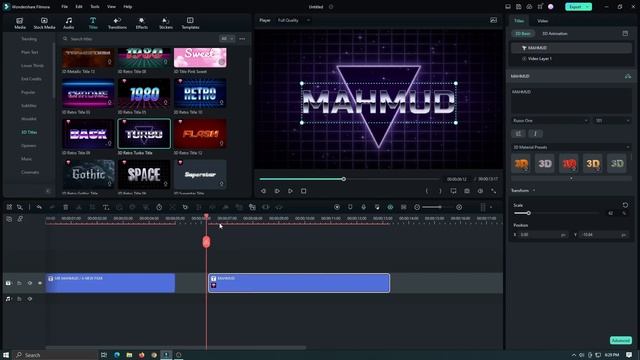Open the View menu
The height and width of the screenshot is (360, 640).
click(x=111, y=7)
